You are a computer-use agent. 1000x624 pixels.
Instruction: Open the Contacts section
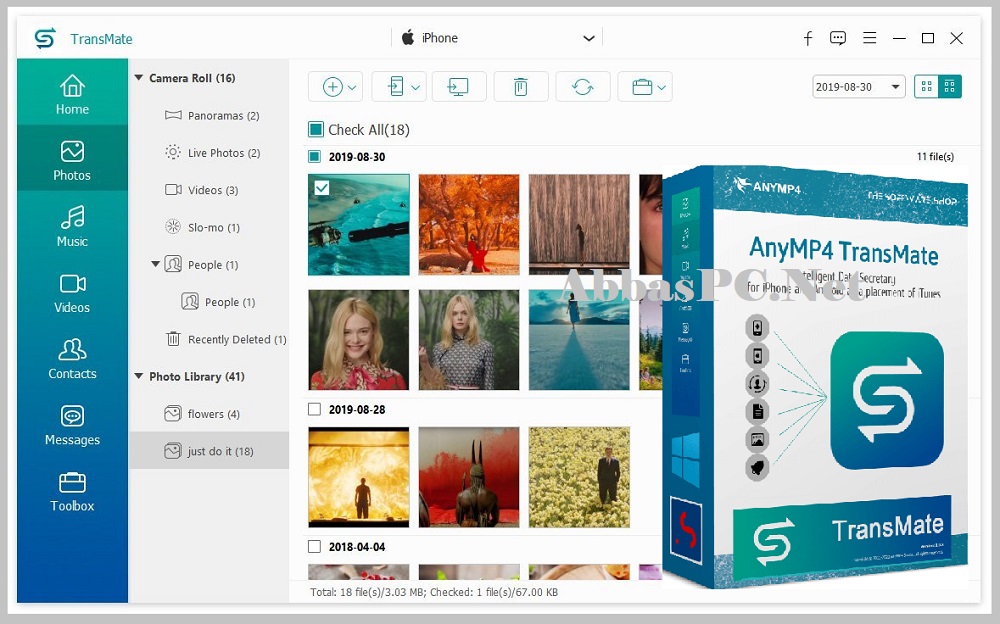[x=72, y=358]
